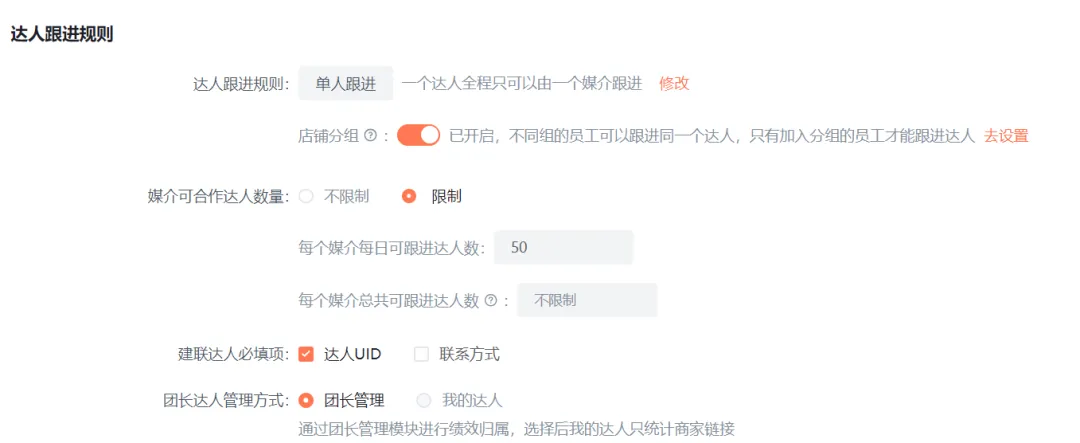Enable the 联系方式 checkbox

coord(421,354)
